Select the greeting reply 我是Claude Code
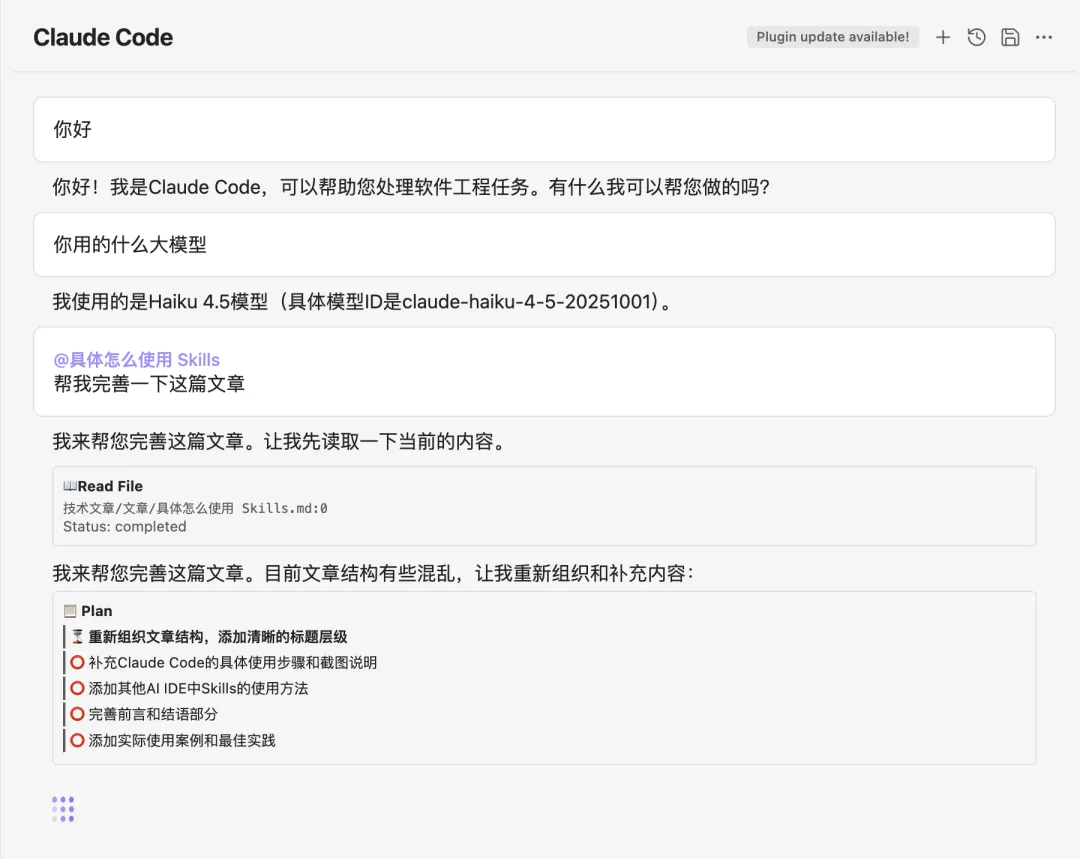The width and height of the screenshot is (1080, 859). pos(411,187)
